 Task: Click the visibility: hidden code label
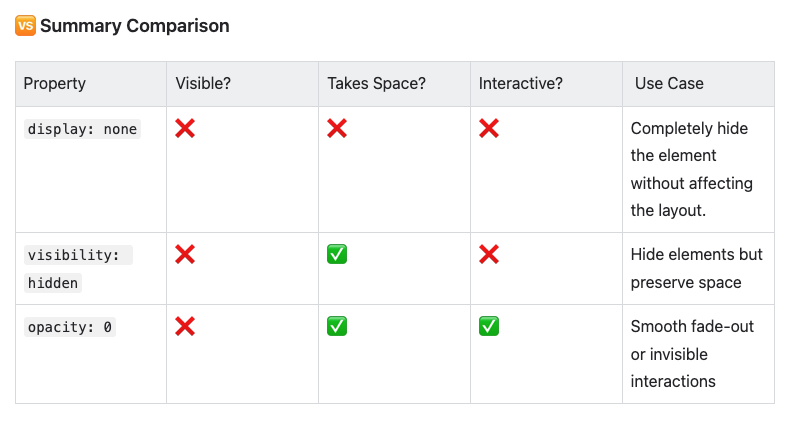pos(78,269)
